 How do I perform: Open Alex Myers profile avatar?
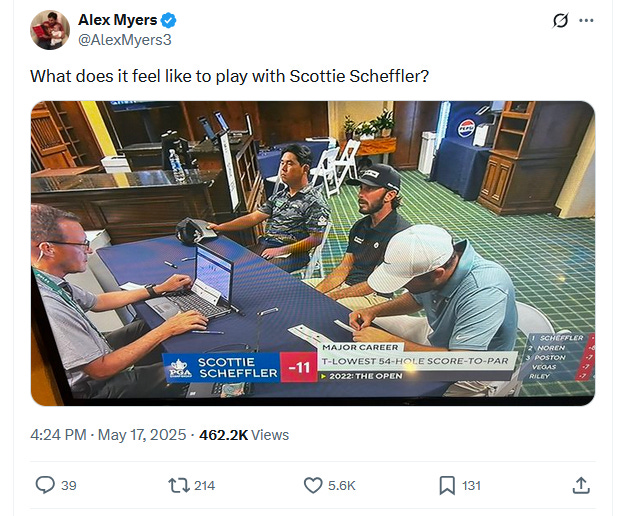point(50,30)
